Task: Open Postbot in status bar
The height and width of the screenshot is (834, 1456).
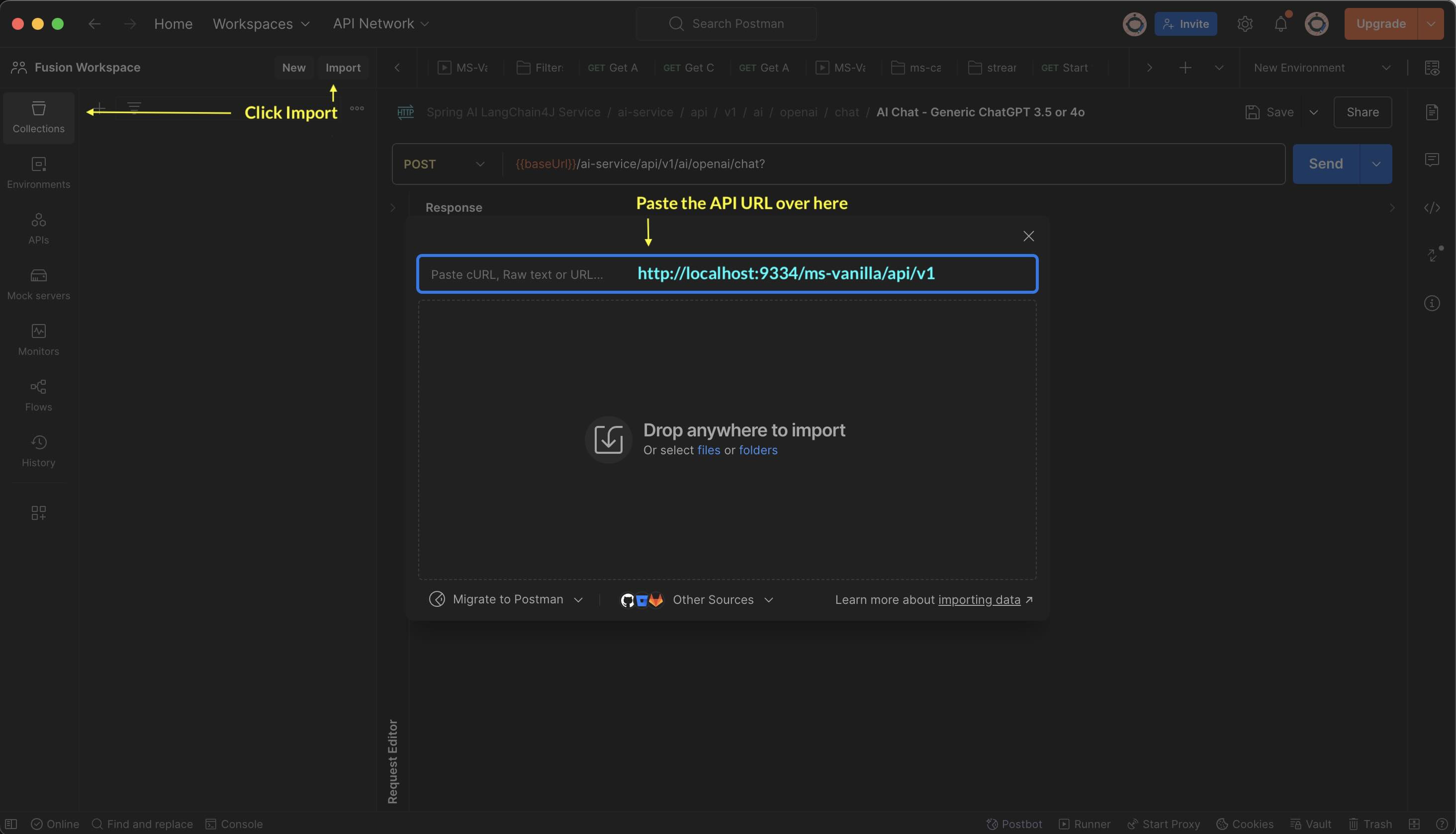Action: coord(1014,824)
